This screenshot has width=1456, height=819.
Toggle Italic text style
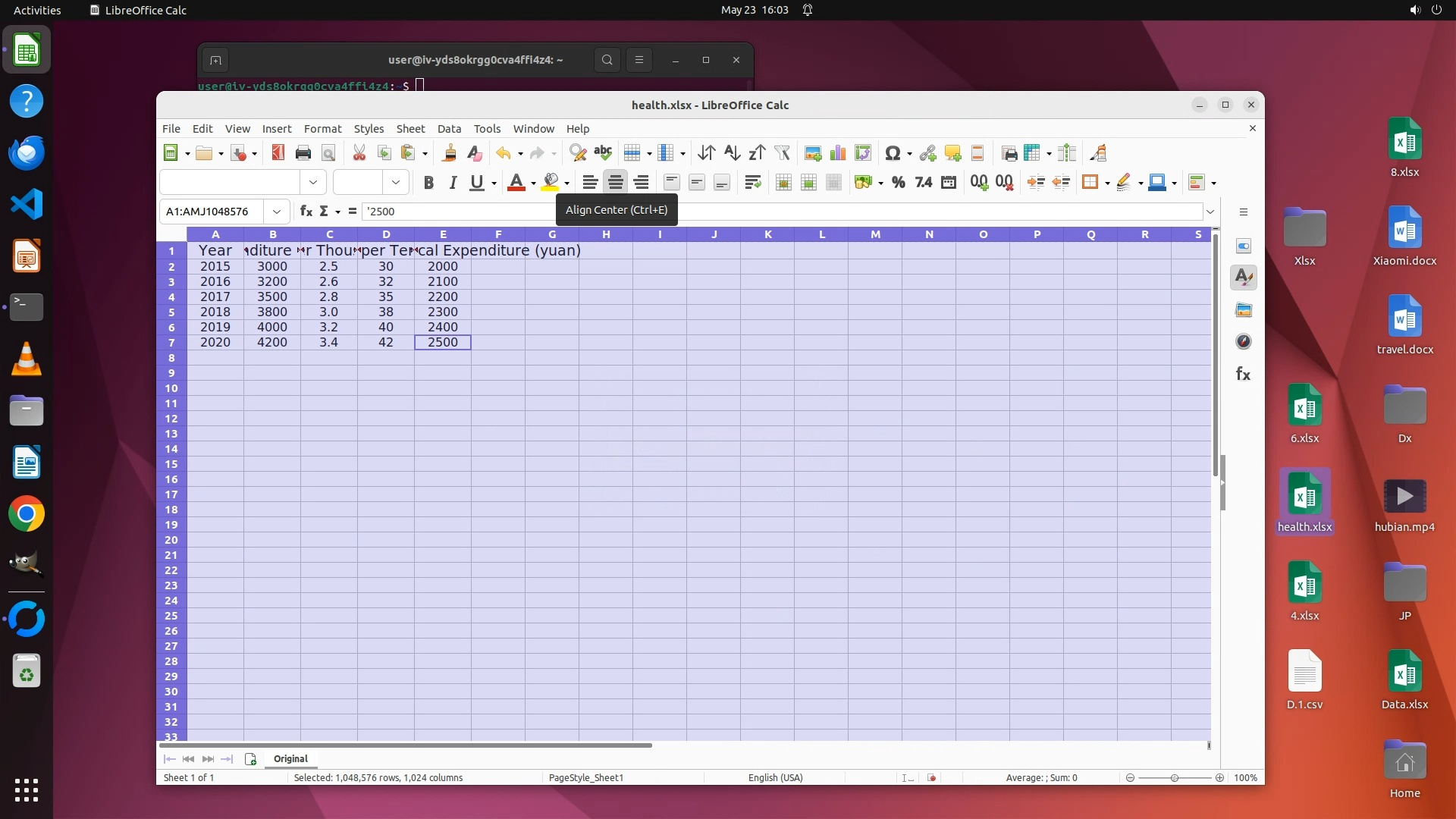click(x=453, y=182)
